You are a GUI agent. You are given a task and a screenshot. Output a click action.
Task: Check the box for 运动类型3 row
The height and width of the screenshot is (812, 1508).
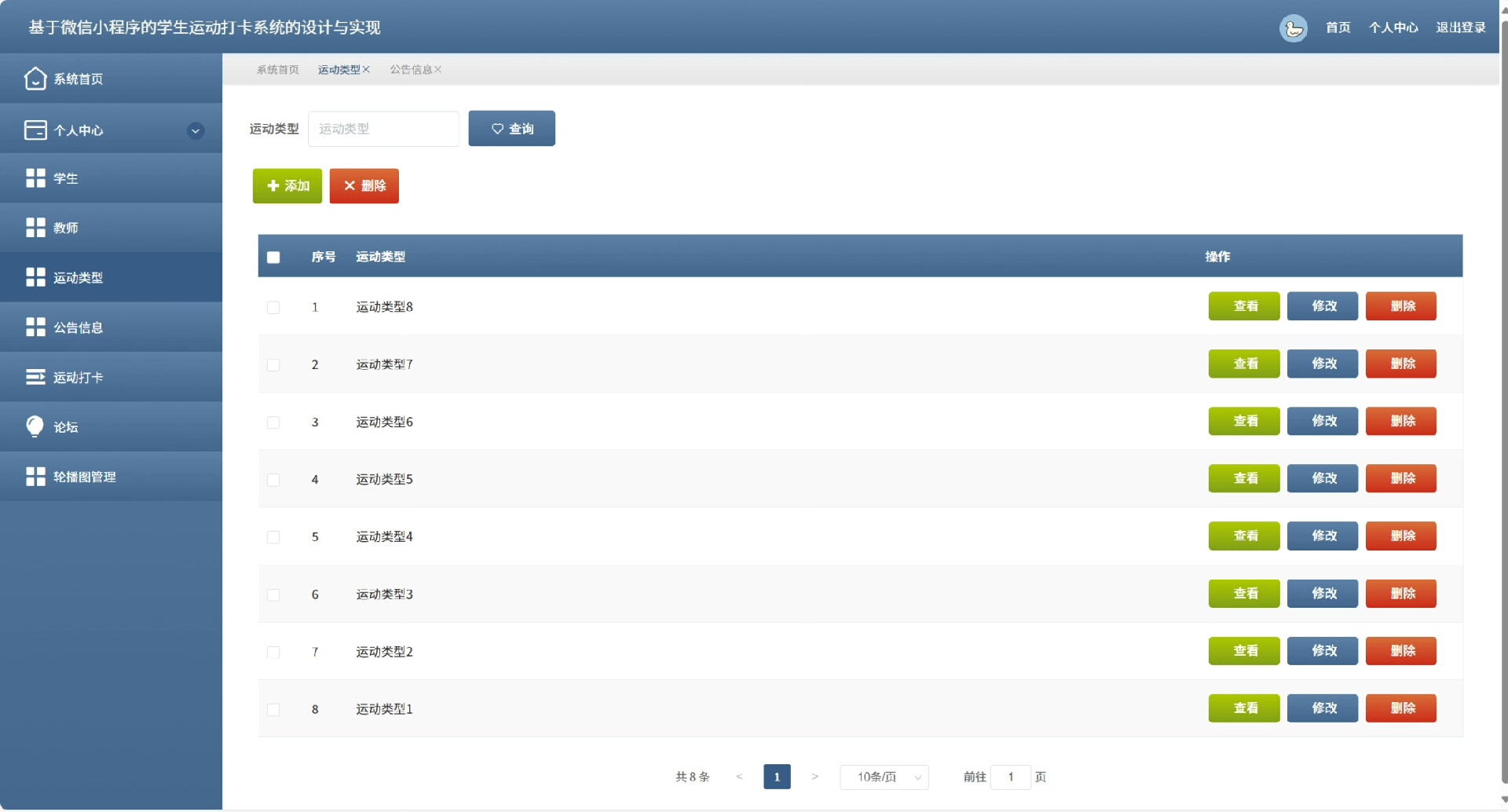[x=273, y=594]
